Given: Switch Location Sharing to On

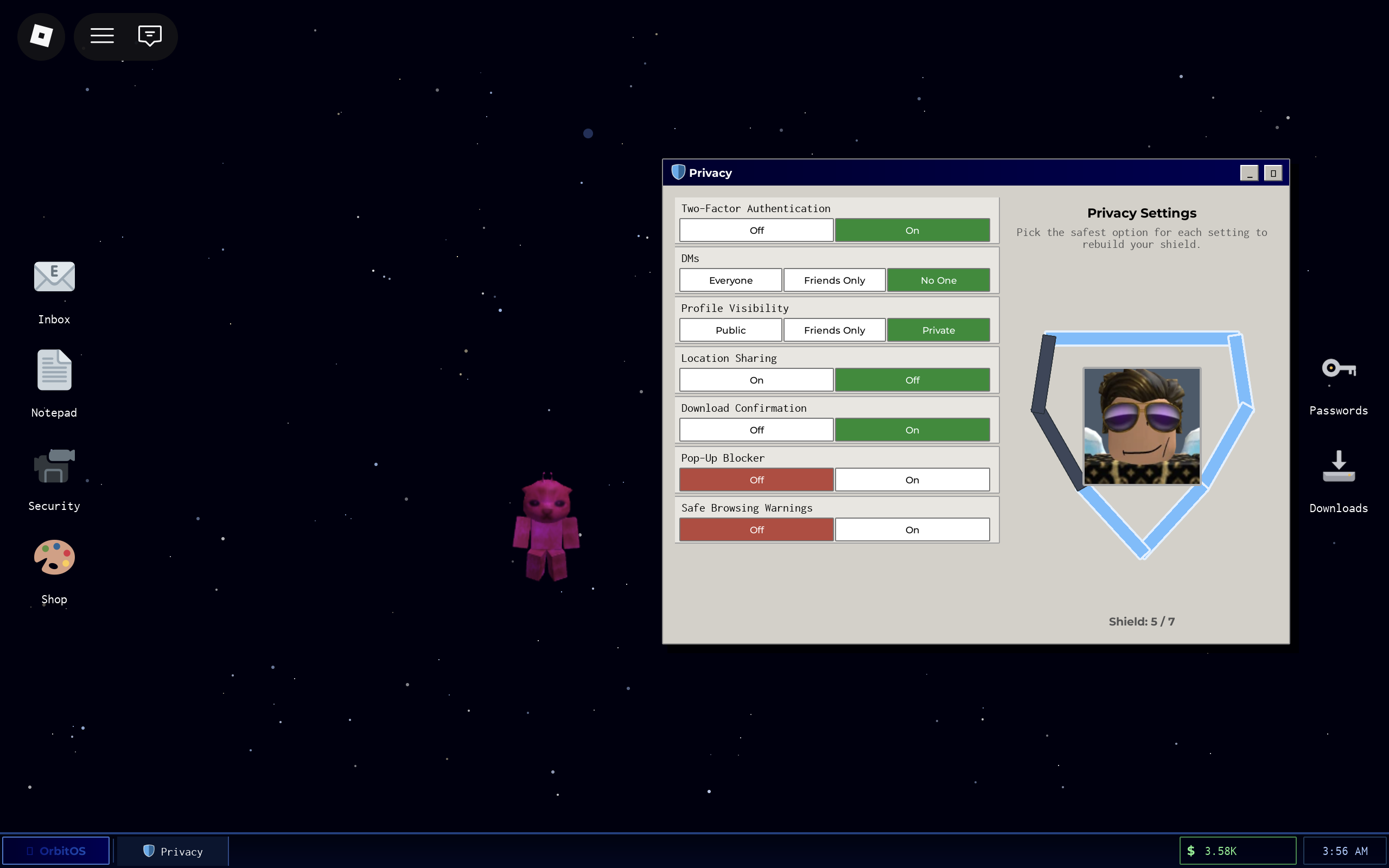Looking at the screenshot, I should point(756,380).
